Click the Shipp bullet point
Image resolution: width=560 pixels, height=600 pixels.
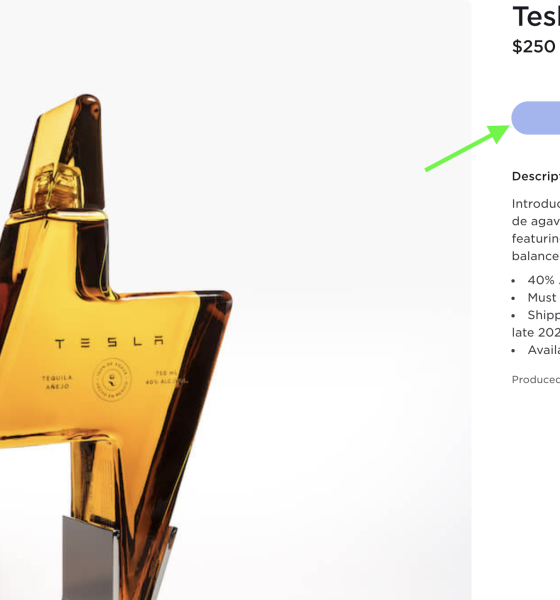[536, 315]
